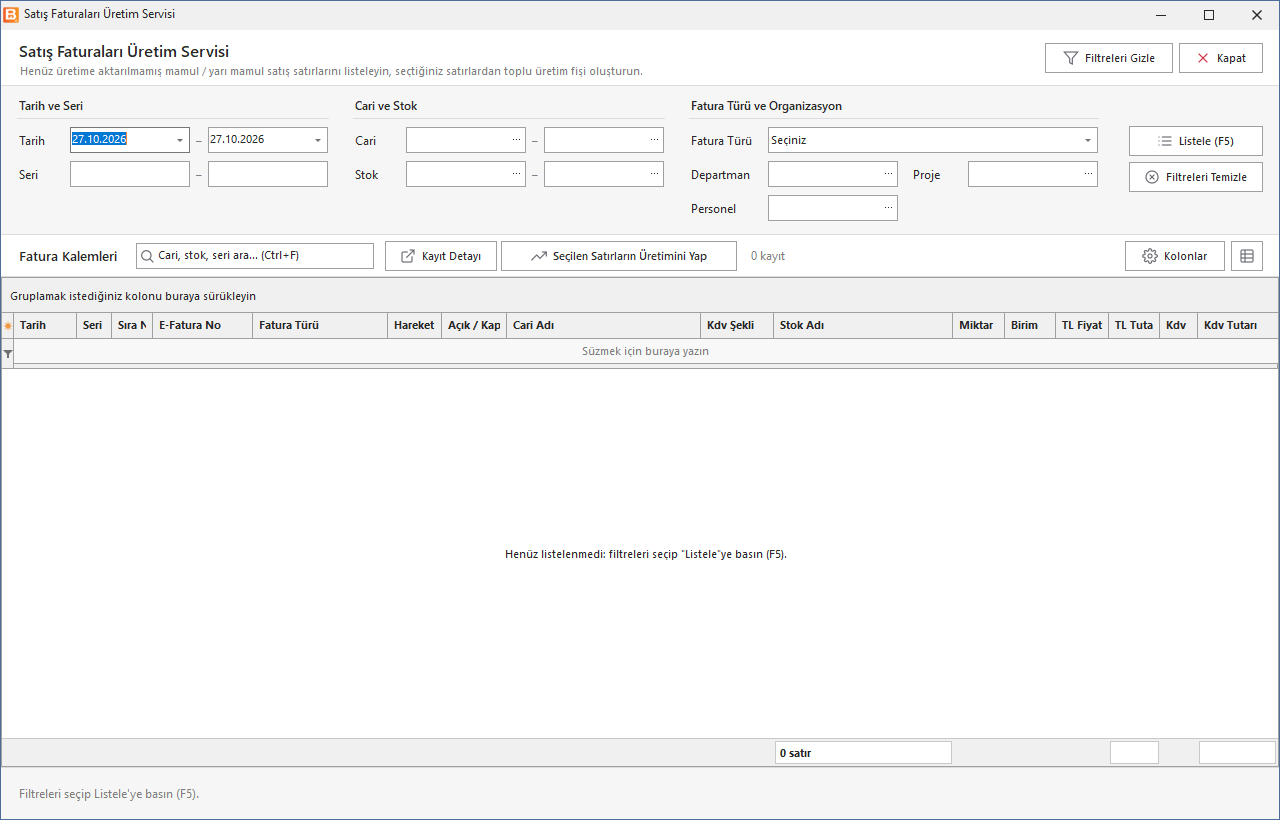Open the Cari end lookup ellipsis
This screenshot has height=820, width=1280.
point(654,140)
